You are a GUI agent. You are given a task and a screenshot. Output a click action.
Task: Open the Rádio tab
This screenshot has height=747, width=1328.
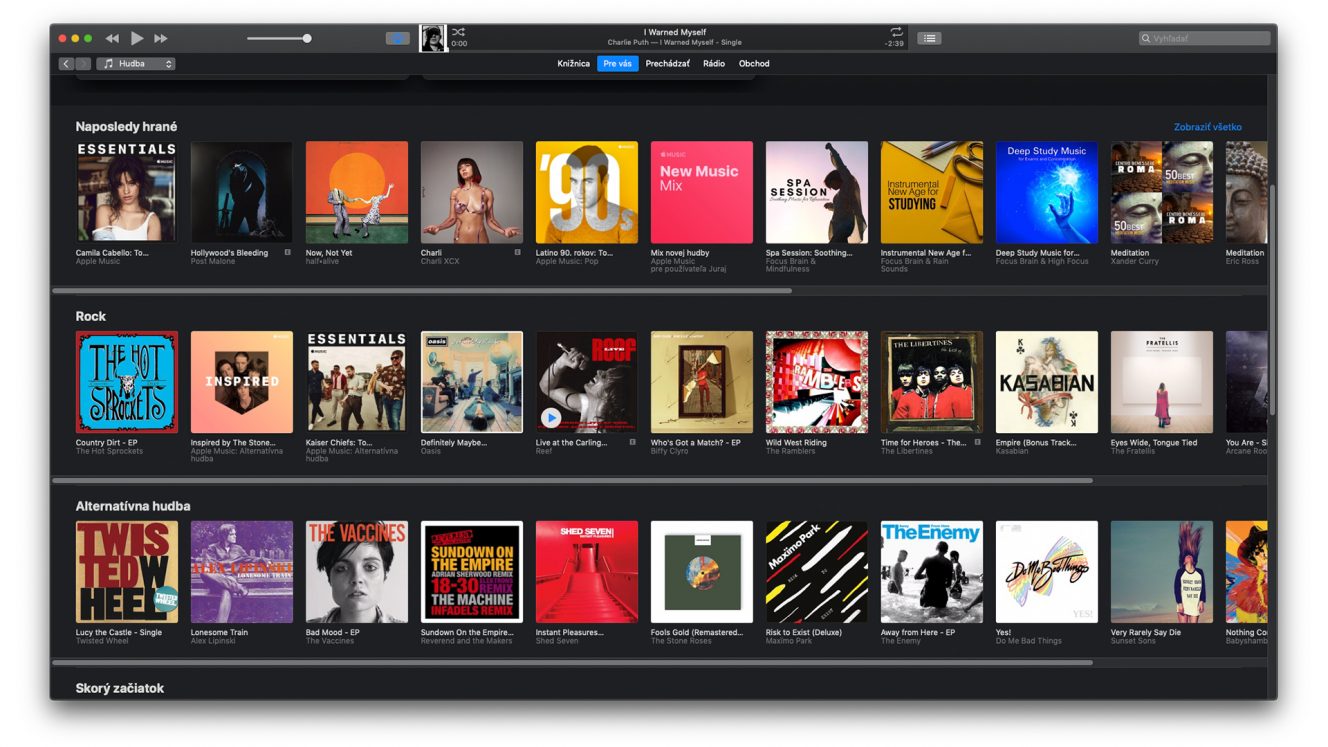tap(714, 64)
